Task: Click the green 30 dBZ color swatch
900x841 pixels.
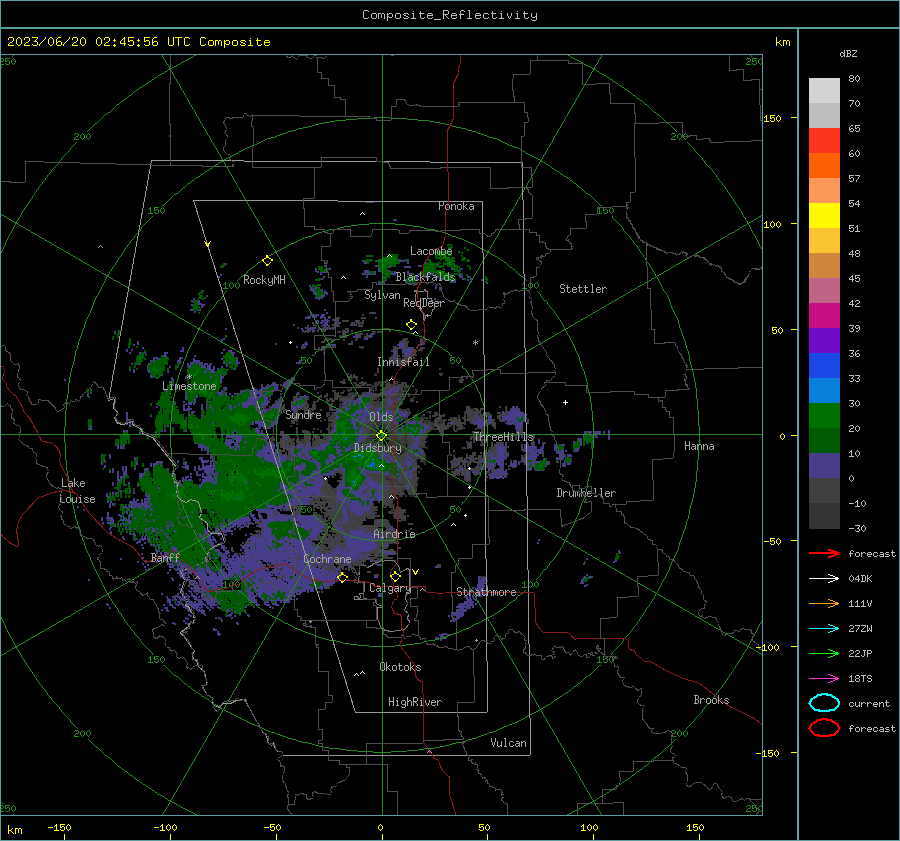Action: (824, 416)
